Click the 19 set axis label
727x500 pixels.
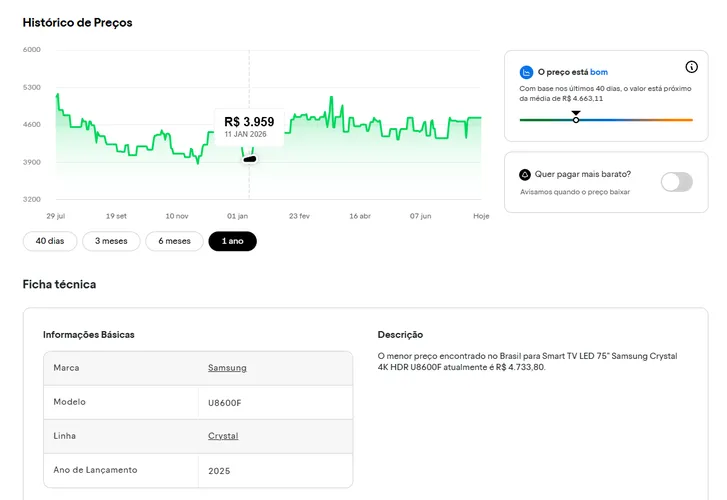click(x=116, y=216)
